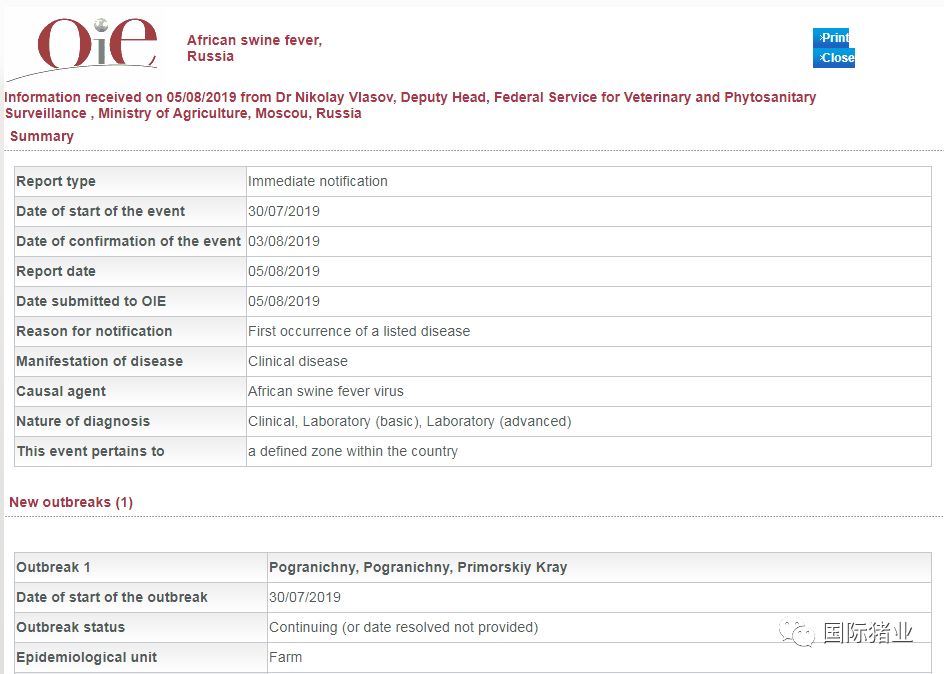Image resolution: width=944 pixels, height=674 pixels.
Task: Click the Report type label cell
Action: tap(56, 181)
